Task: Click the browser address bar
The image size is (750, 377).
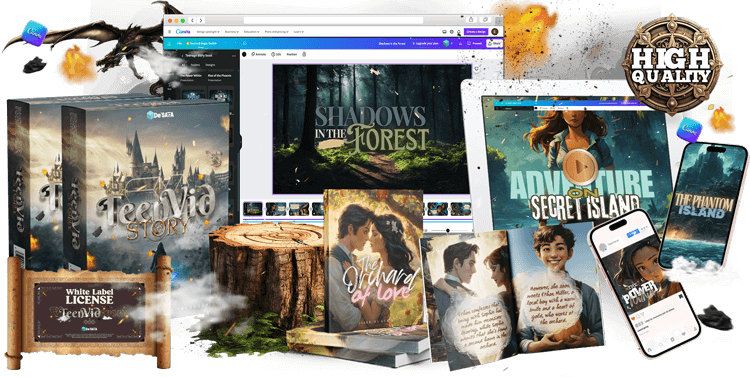Action: tap(333, 20)
